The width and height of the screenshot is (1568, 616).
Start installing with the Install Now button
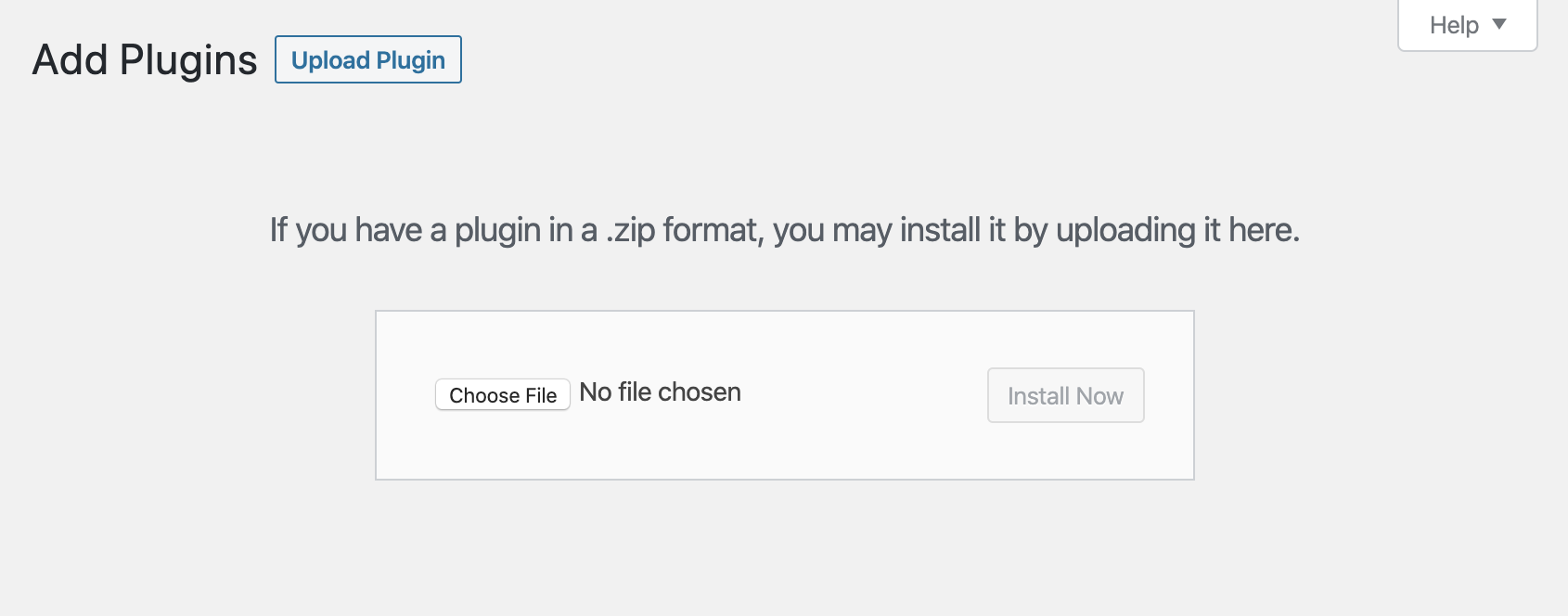click(1065, 396)
